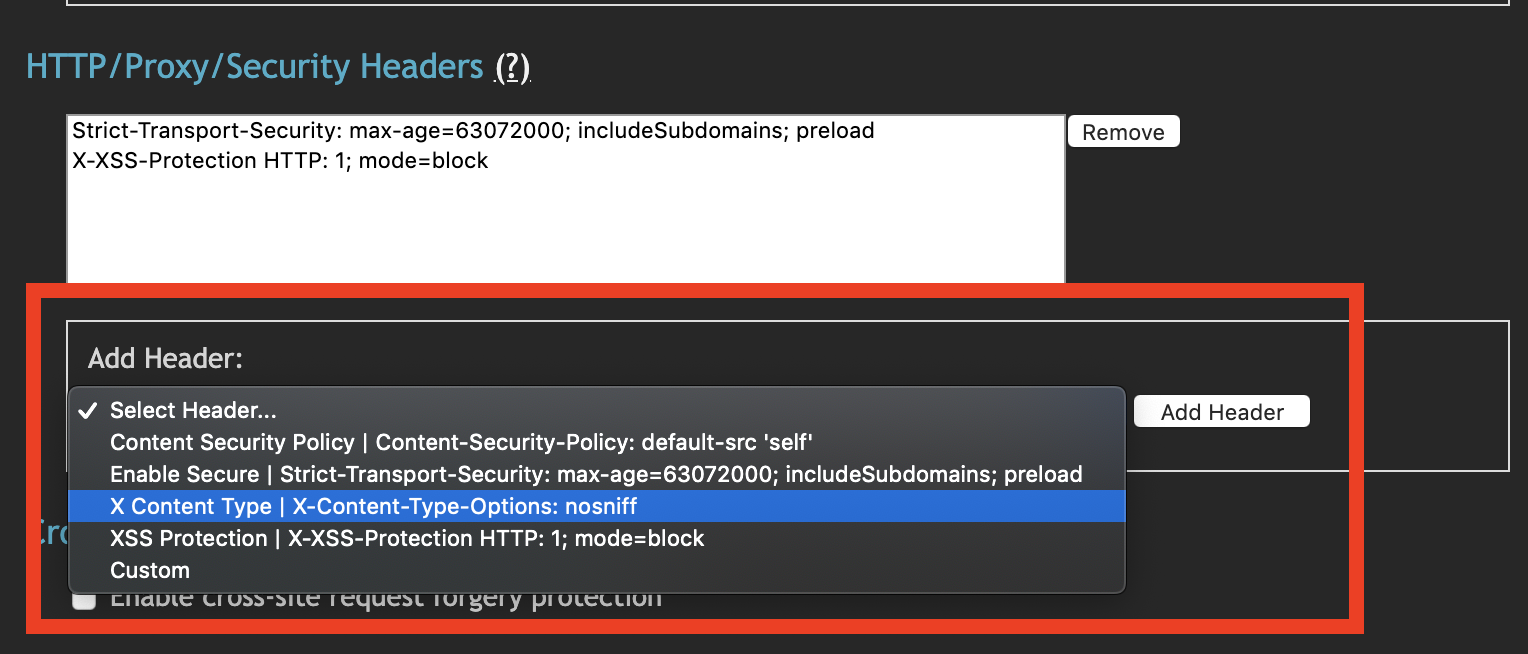Click the "Add Header" button
Viewport: 1528px width, 654px height.
click(x=1221, y=411)
